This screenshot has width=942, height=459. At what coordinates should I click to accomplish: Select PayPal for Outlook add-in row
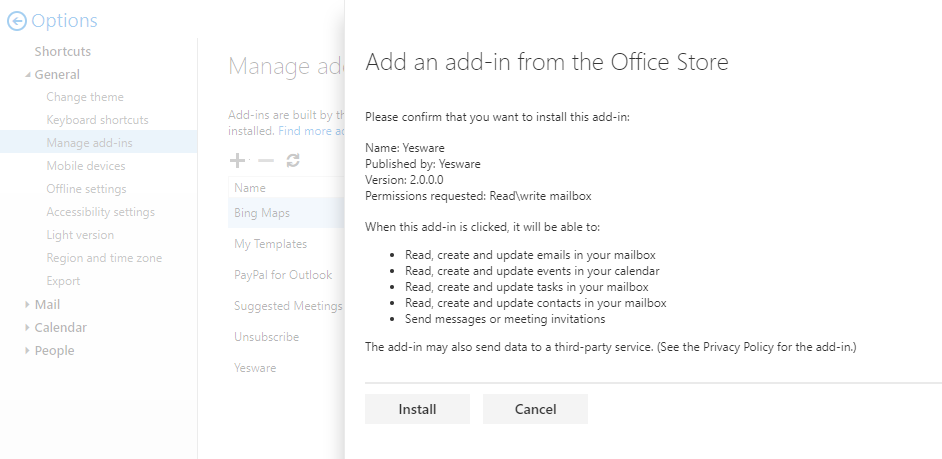coord(283,275)
